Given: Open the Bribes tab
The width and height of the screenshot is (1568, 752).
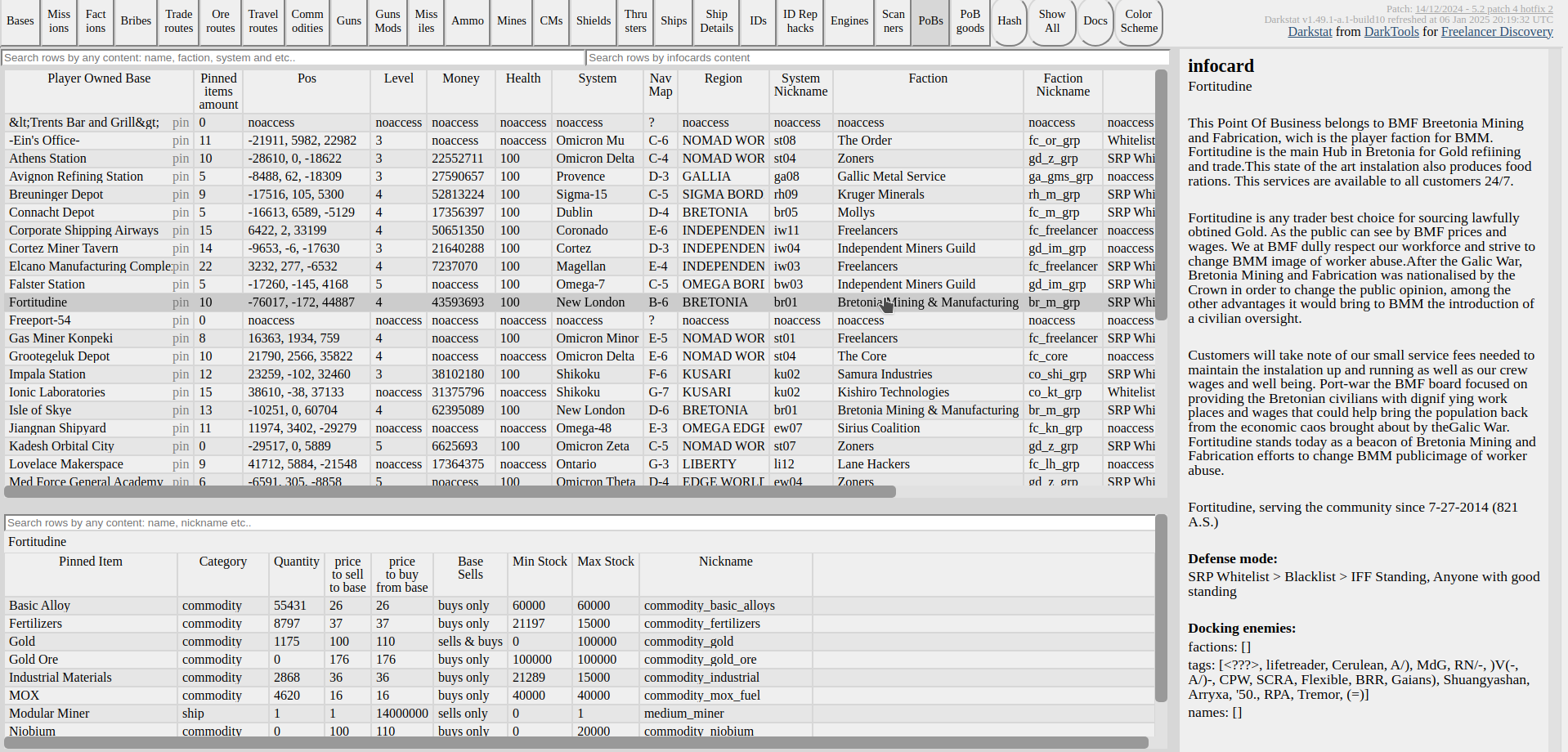Looking at the screenshot, I should coord(136,21).
